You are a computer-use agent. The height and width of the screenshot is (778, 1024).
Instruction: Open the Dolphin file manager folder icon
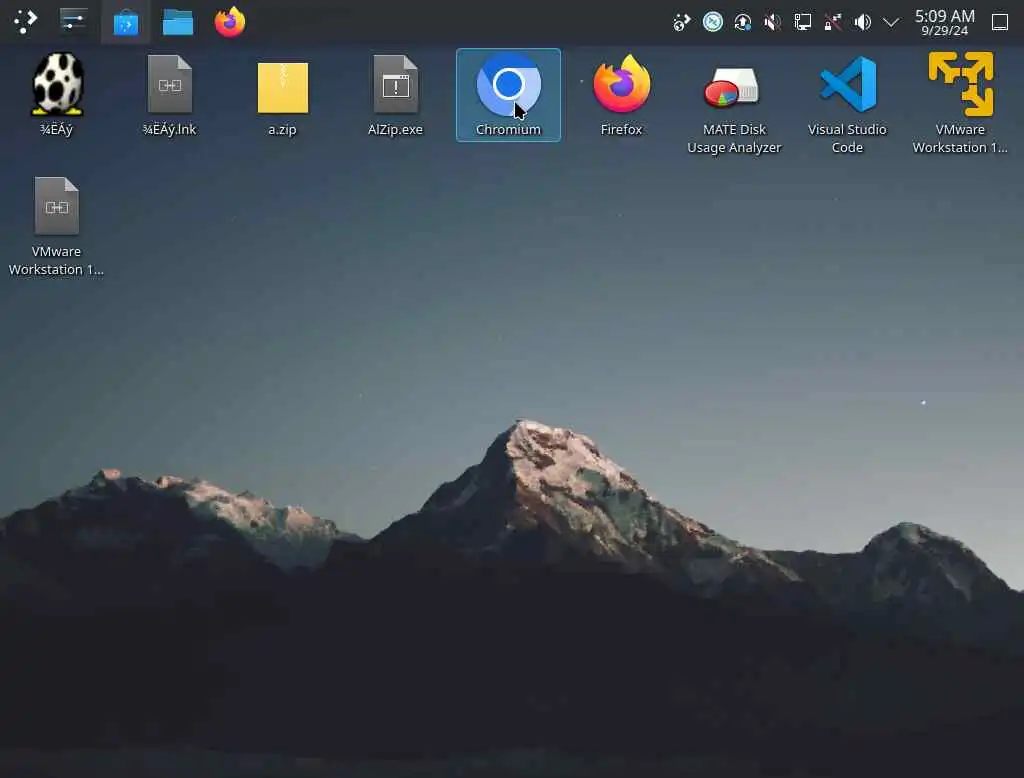178,22
